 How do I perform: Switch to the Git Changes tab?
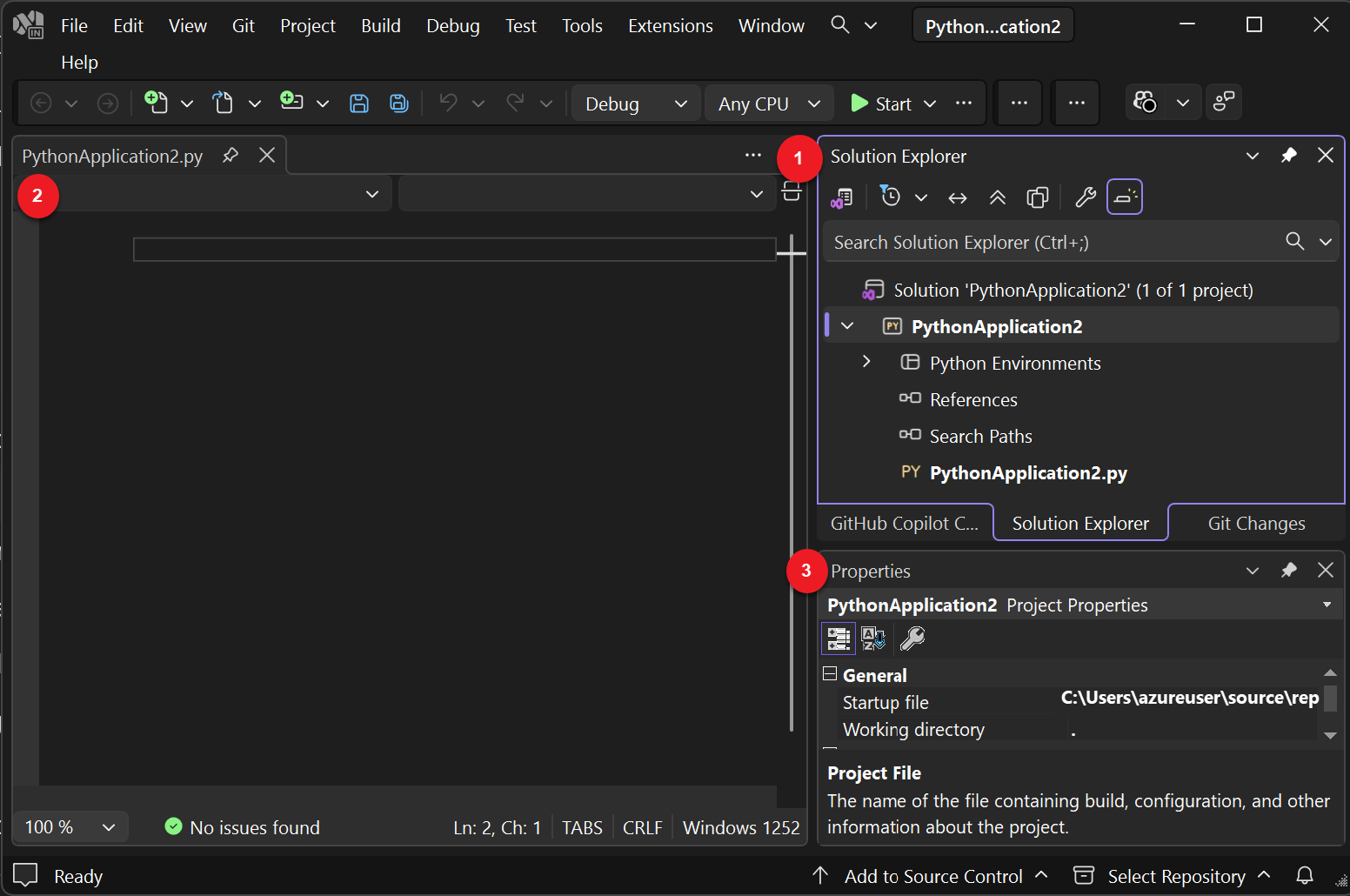pos(1256,522)
